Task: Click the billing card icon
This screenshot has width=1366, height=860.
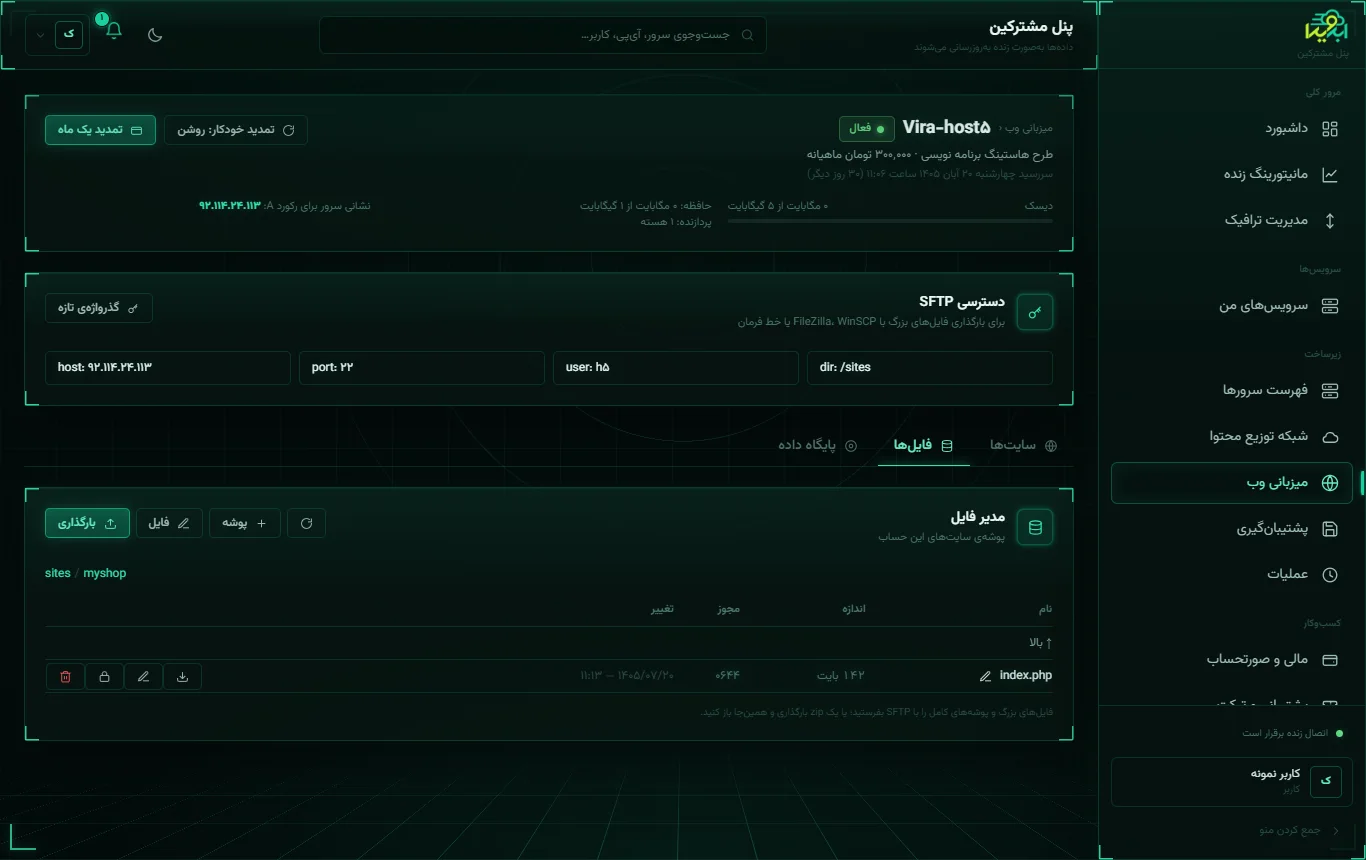Action: (1330, 660)
